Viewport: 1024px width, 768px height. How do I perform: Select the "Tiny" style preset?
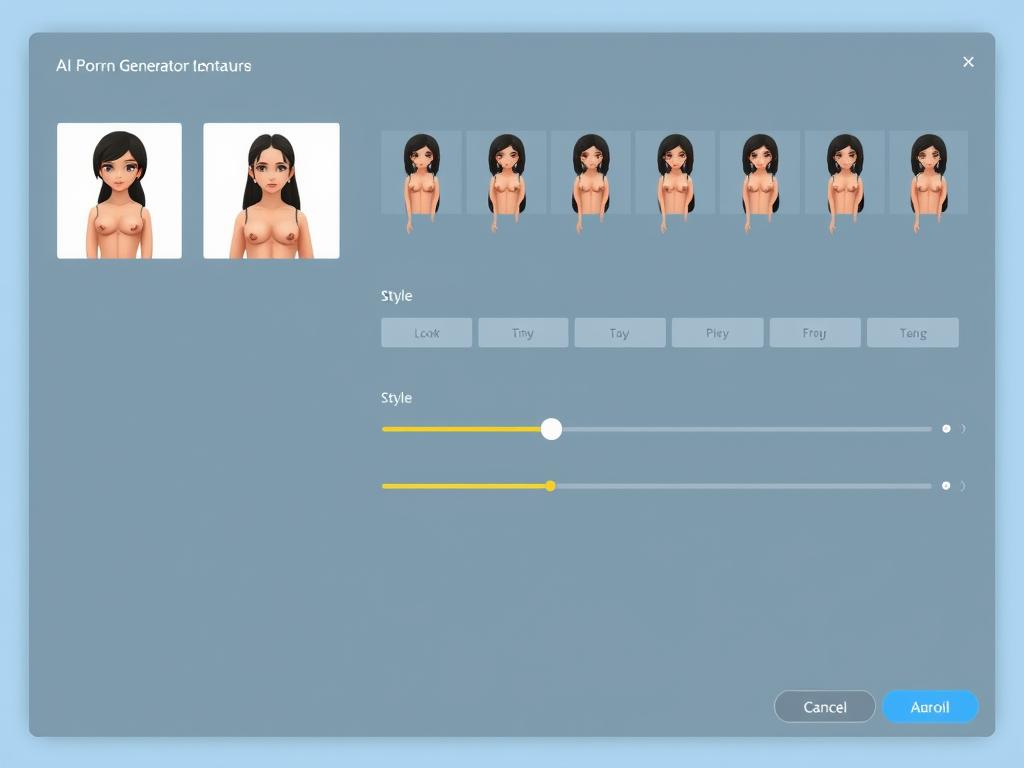(x=523, y=332)
